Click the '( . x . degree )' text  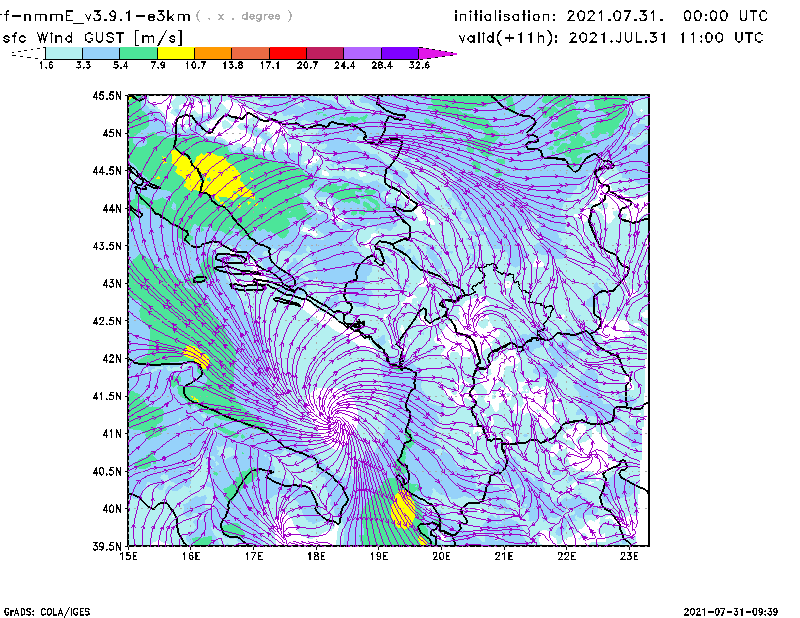[244, 16]
